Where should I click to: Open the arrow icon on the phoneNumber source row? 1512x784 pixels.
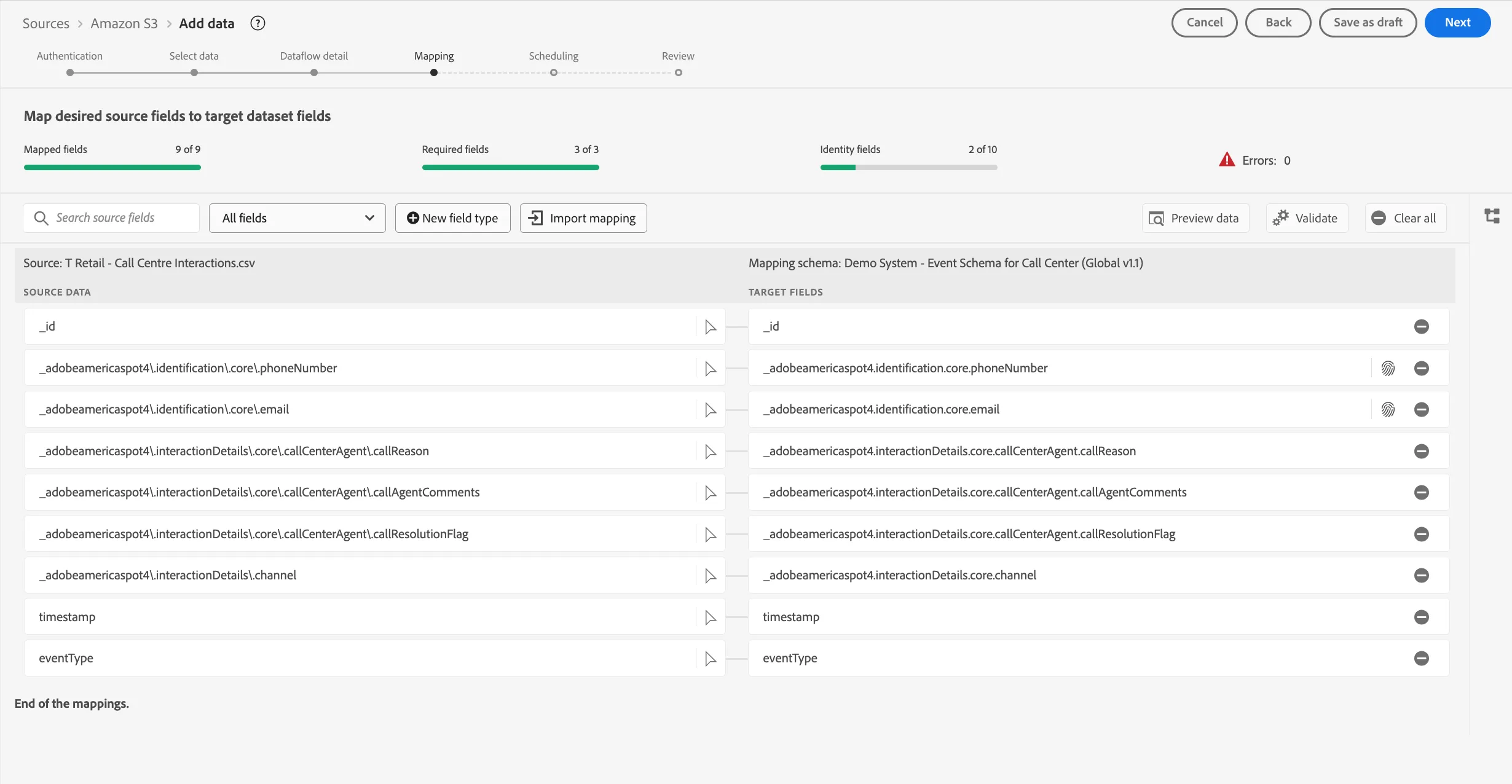tap(711, 368)
